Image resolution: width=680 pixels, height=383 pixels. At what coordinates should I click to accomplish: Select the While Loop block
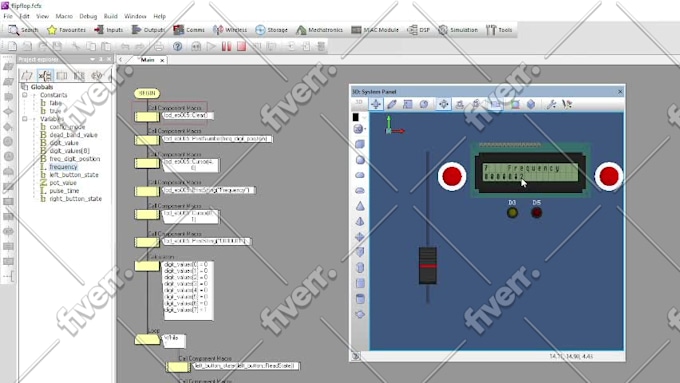pyautogui.click(x=147, y=339)
